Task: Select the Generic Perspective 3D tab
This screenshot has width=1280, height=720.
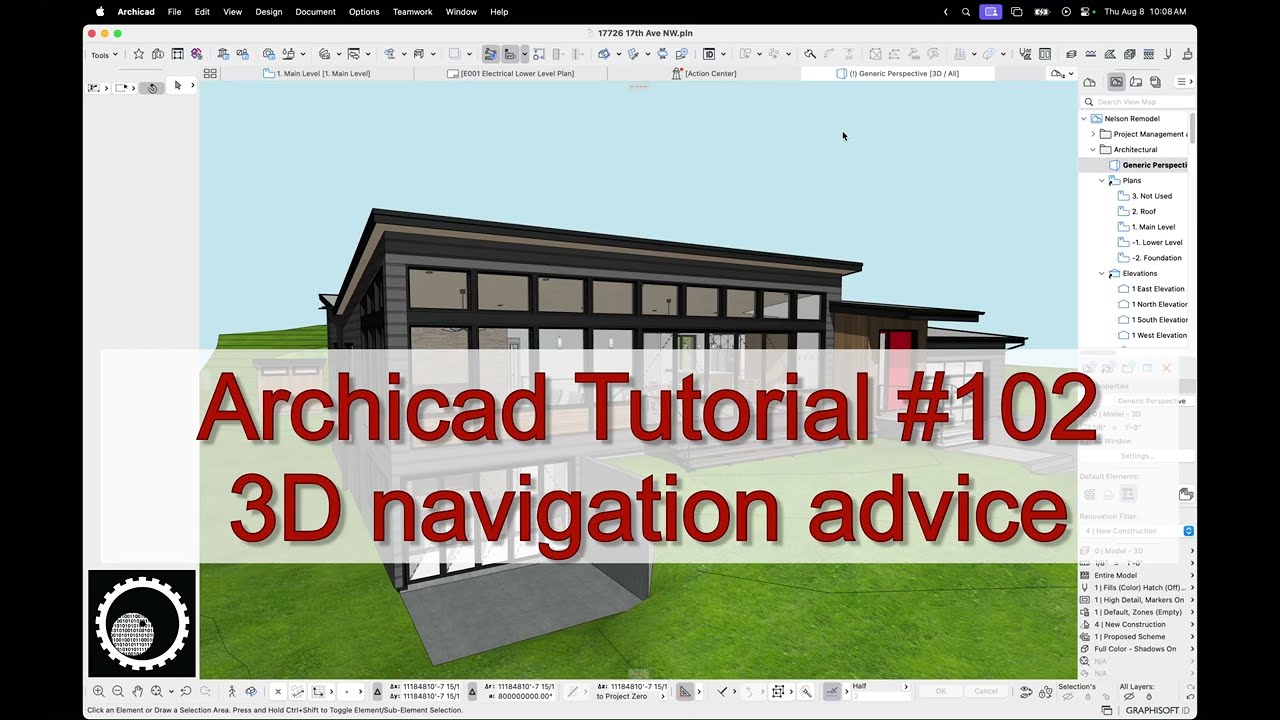Action: pos(898,74)
